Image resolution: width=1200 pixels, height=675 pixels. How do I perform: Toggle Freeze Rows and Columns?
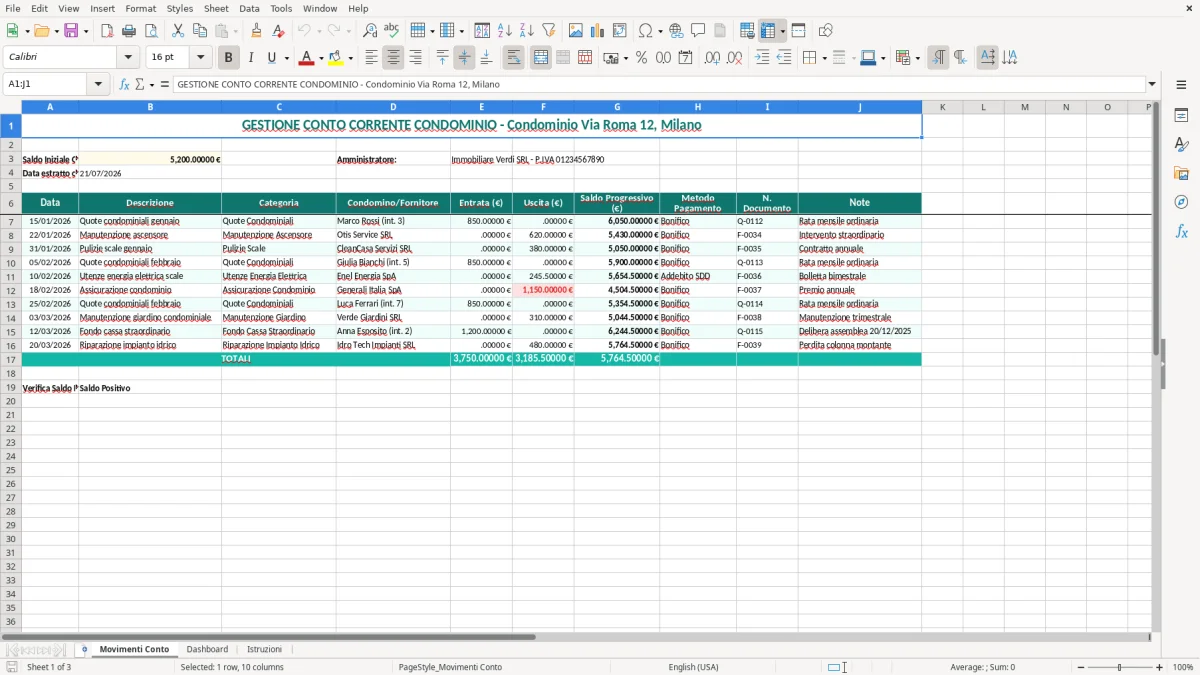(768, 31)
